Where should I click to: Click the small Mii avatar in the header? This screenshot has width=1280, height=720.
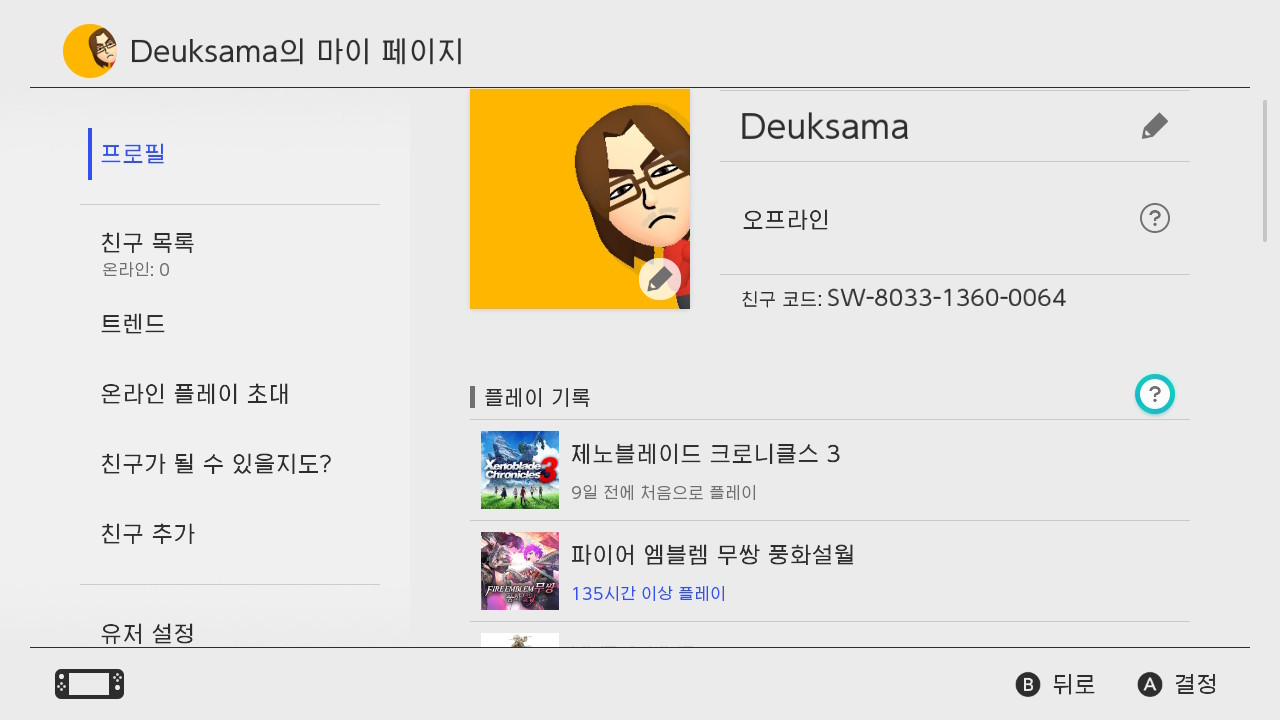pos(90,51)
